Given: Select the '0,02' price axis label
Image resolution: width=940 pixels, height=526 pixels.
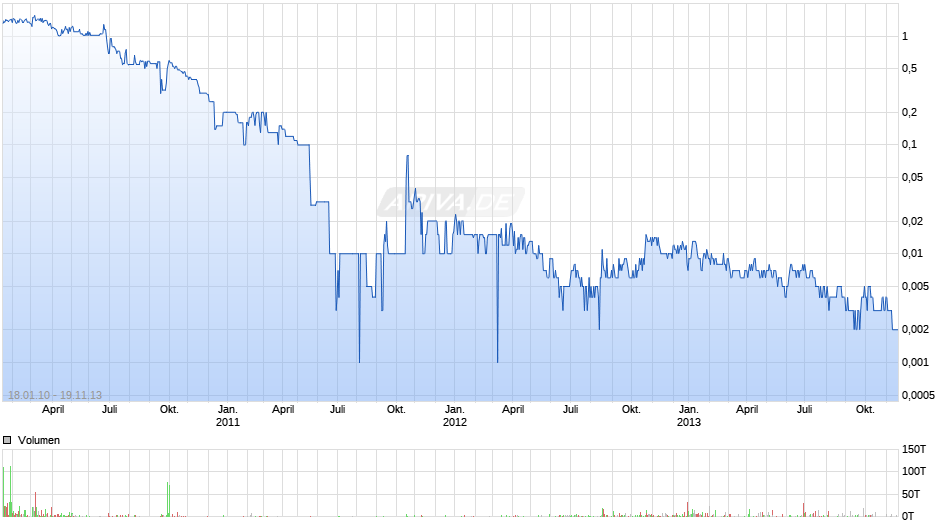Looking at the screenshot, I should click(912, 221).
